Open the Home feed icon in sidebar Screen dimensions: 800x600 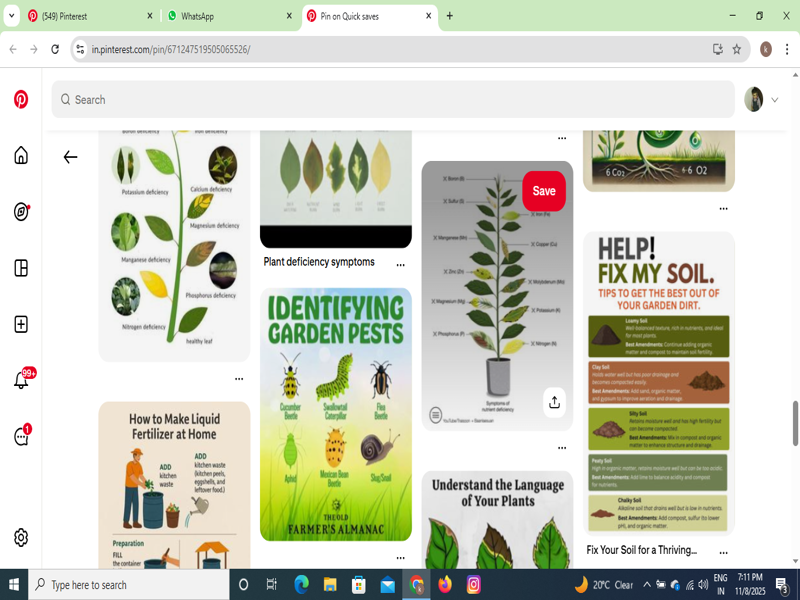(x=21, y=155)
